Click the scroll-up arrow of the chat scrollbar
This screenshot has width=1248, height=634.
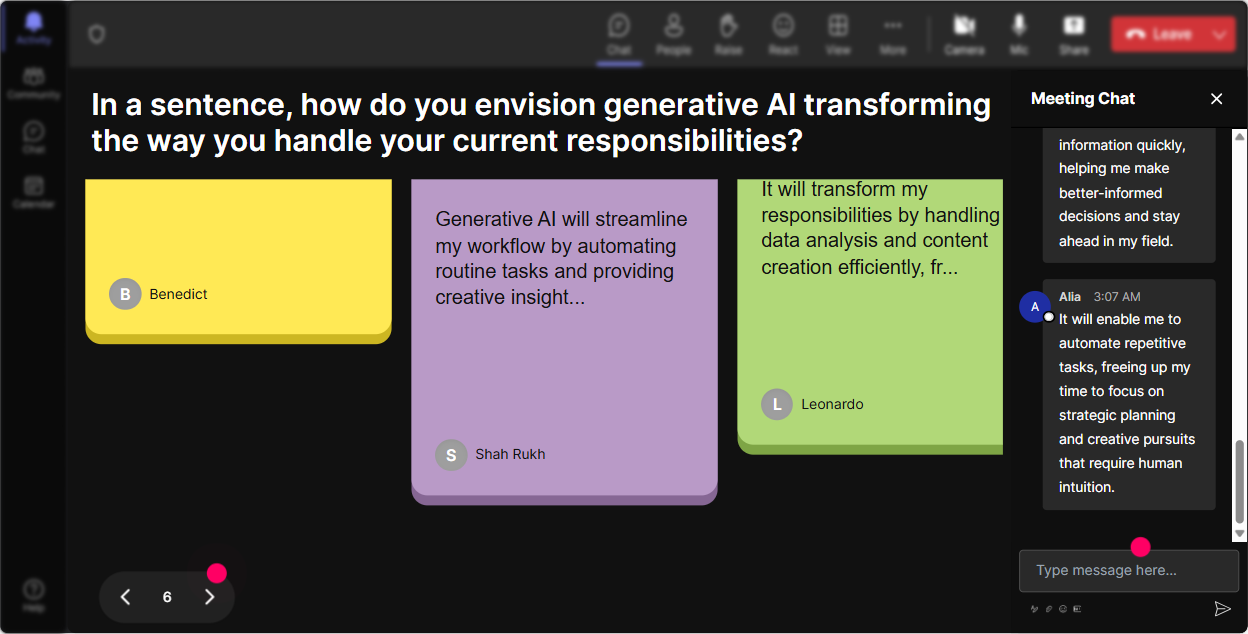tap(1240, 136)
